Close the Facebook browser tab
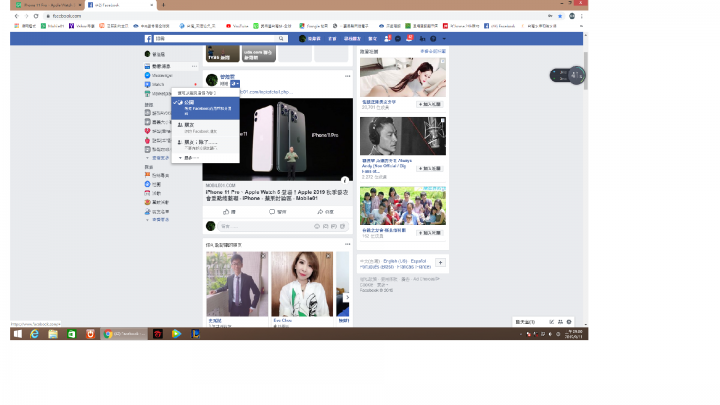 152,5
